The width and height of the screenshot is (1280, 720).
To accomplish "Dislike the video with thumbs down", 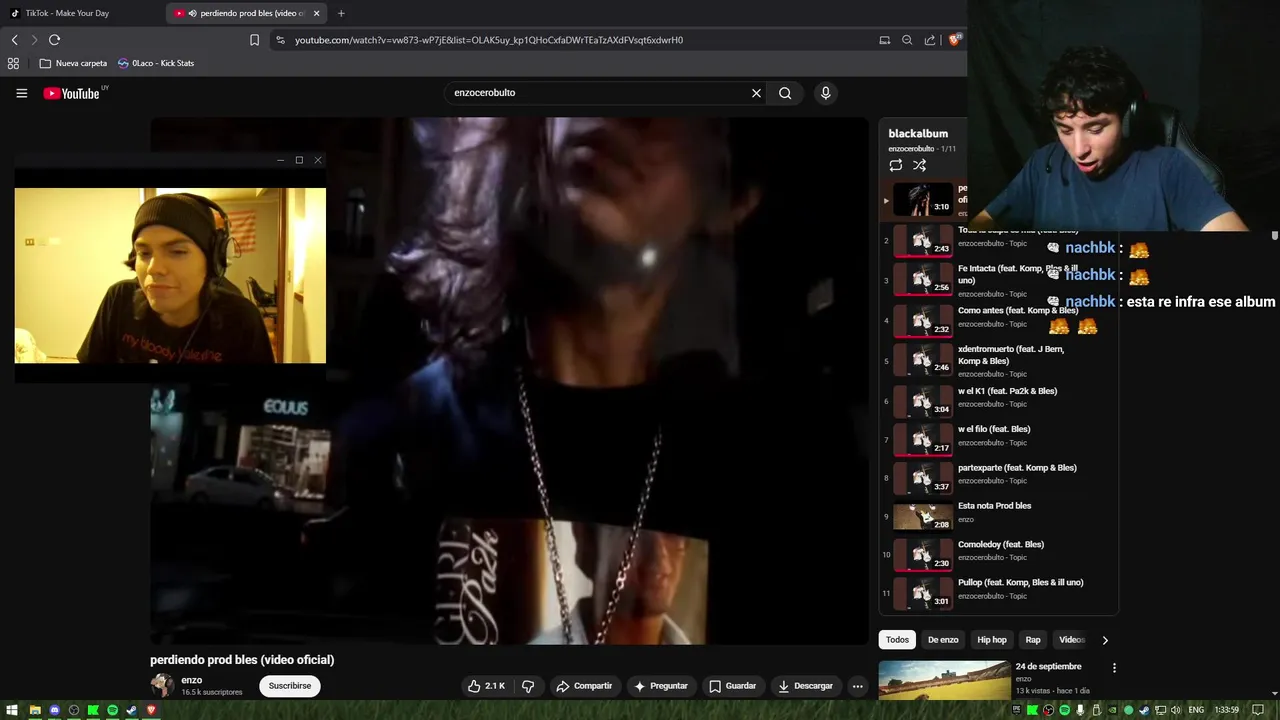I will (528, 686).
